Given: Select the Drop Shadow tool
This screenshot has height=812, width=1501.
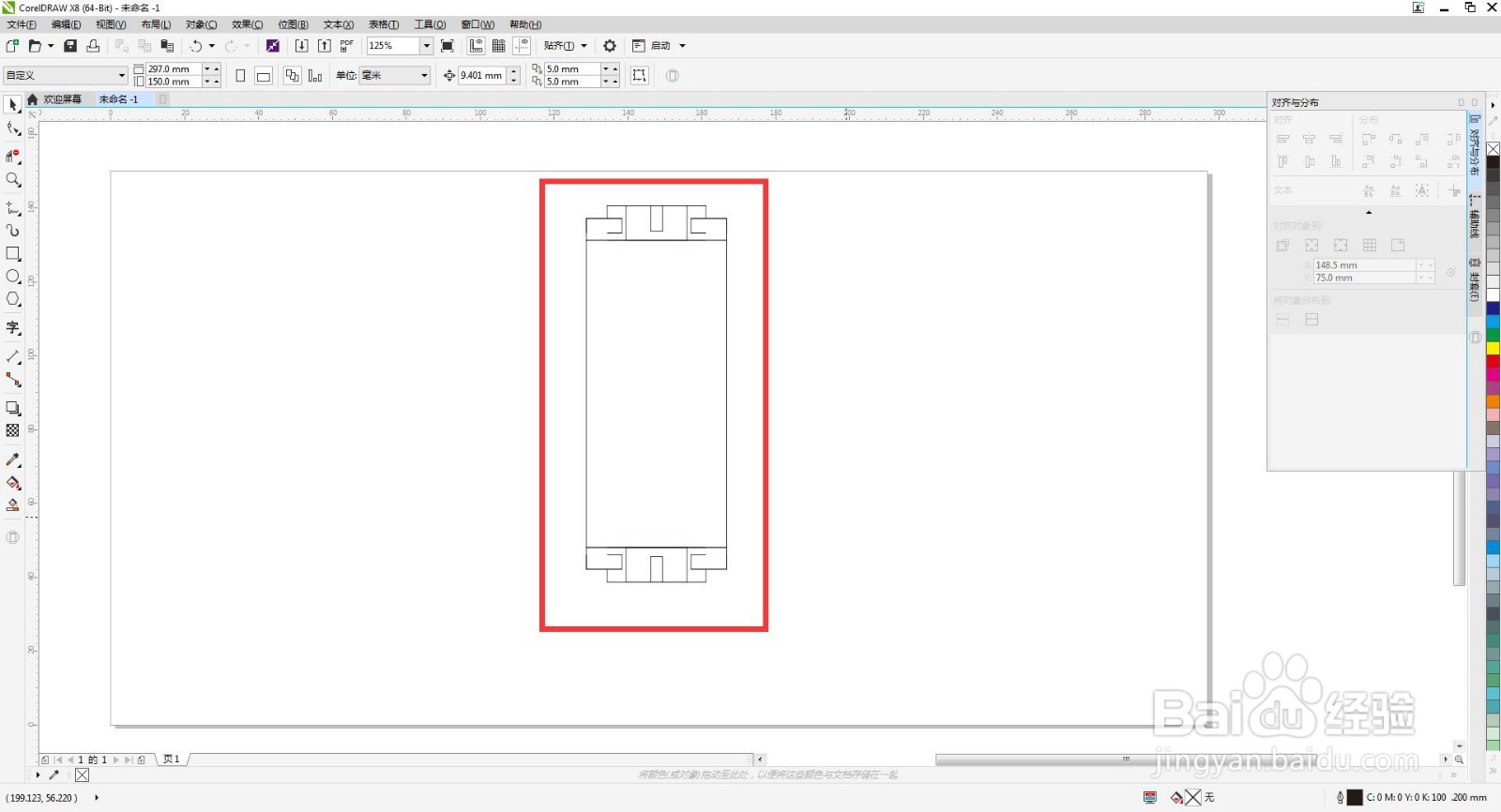Looking at the screenshot, I should click(13, 408).
